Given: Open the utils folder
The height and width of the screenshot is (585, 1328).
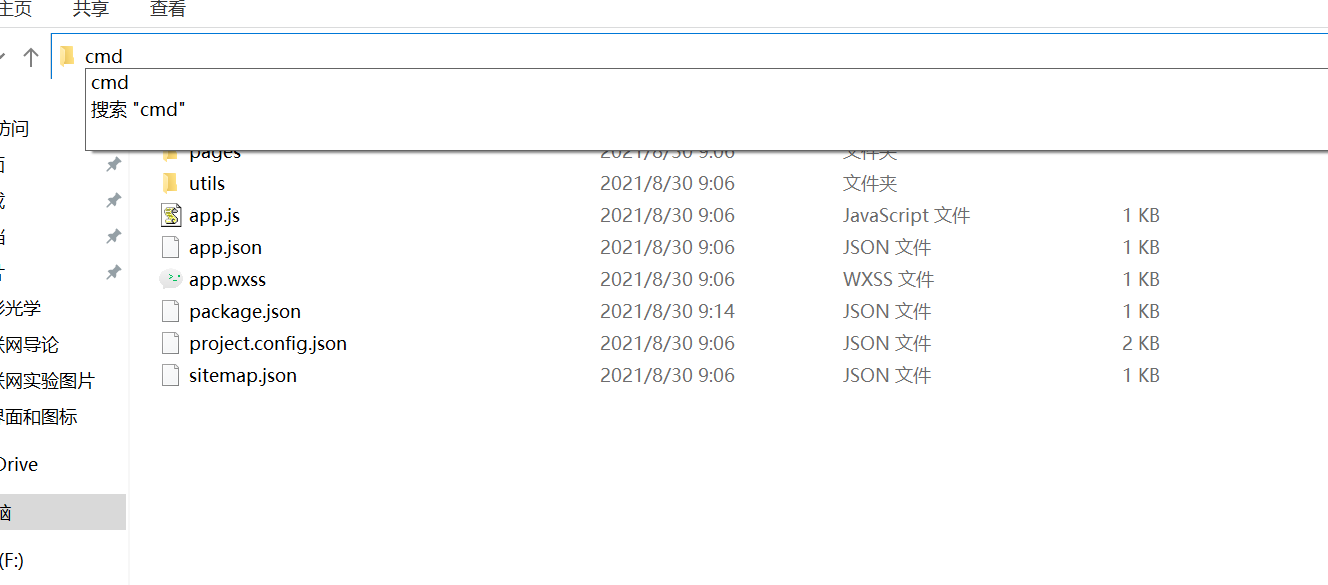Looking at the screenshot, I should click(207, 183).
